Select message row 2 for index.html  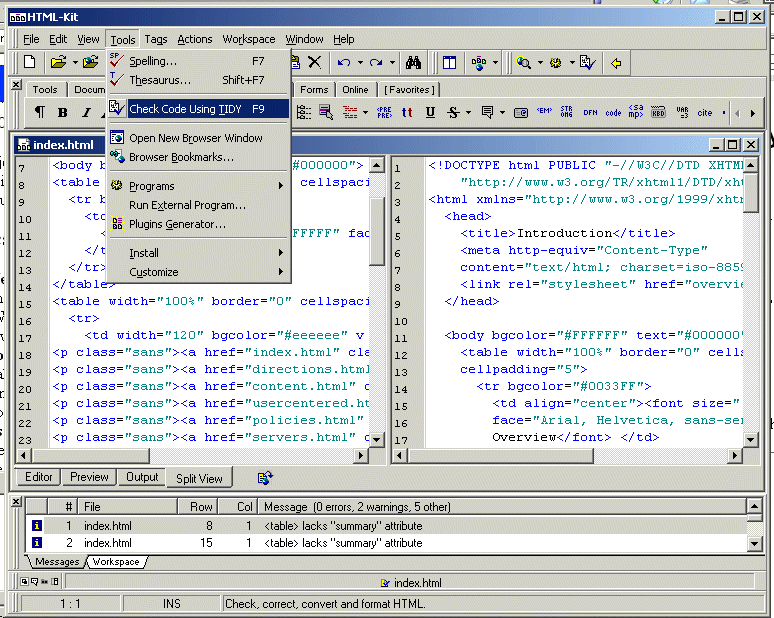[387, 543]
